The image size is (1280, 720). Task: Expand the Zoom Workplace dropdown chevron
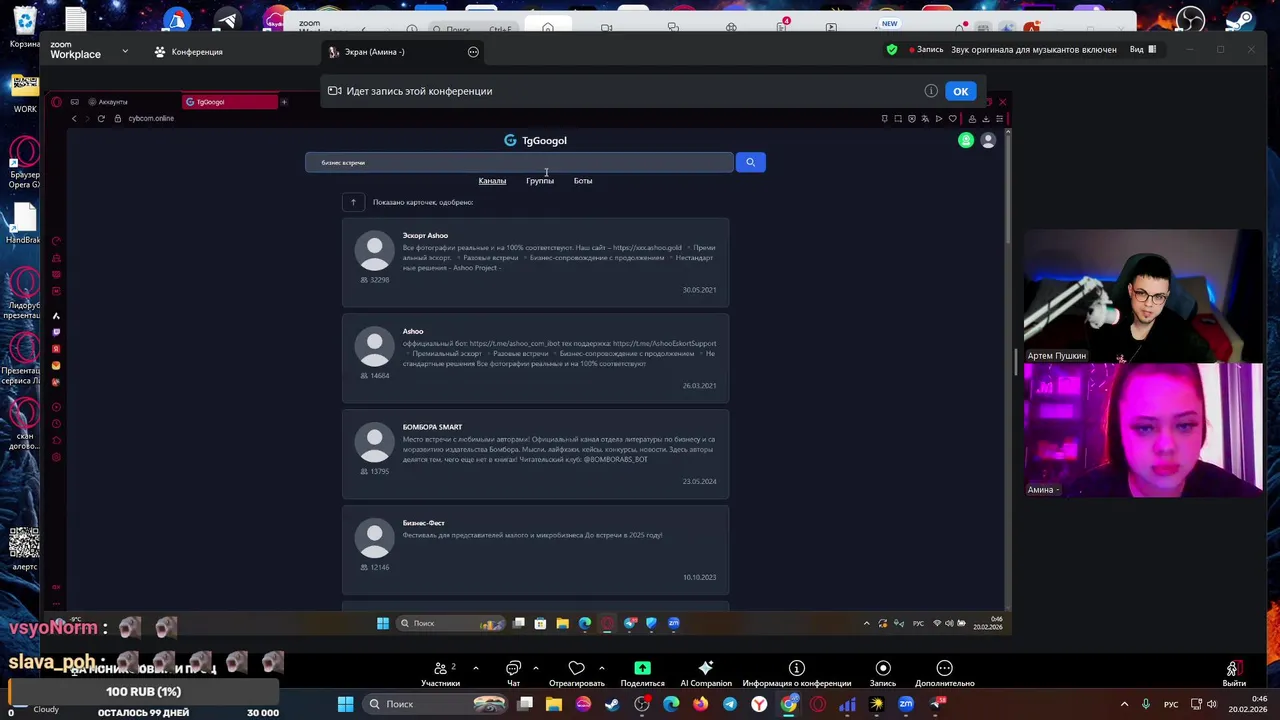pos(125,51)
